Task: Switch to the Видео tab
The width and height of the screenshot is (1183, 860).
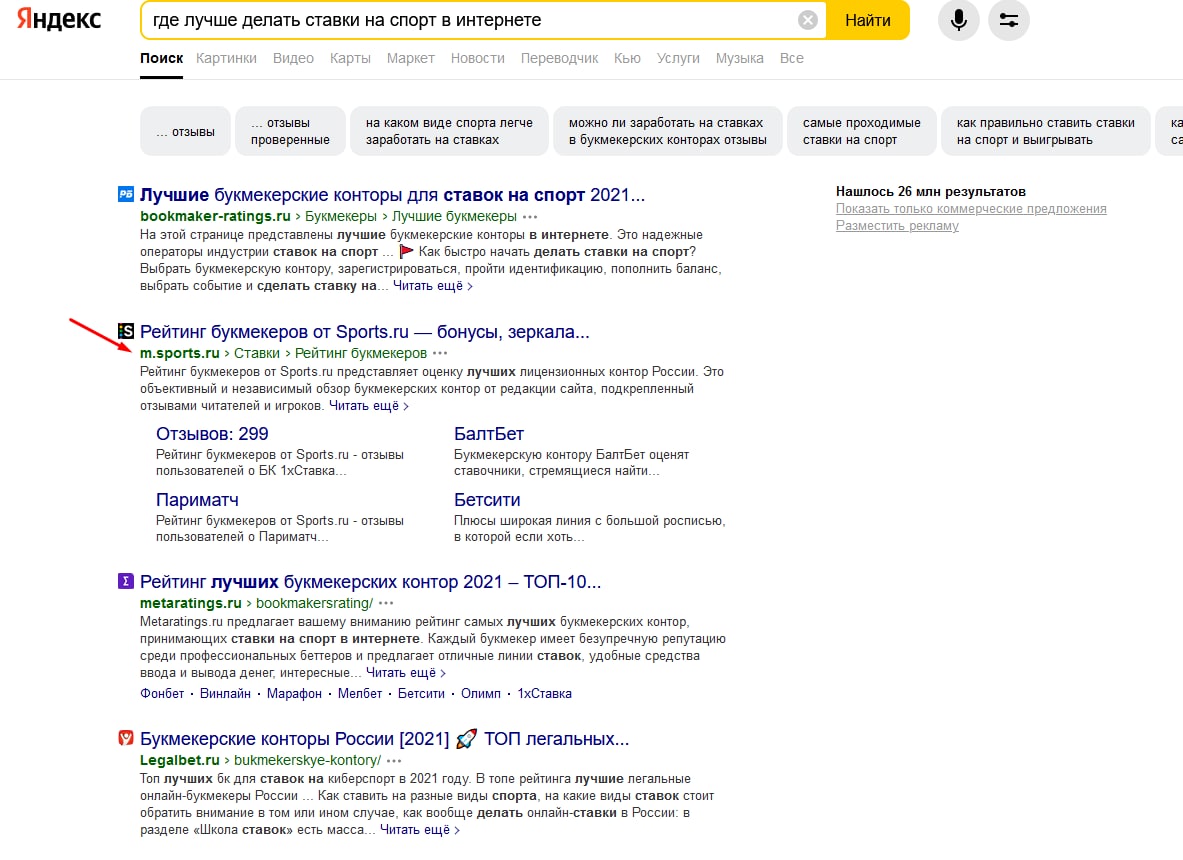Action: tap(293, 58)
